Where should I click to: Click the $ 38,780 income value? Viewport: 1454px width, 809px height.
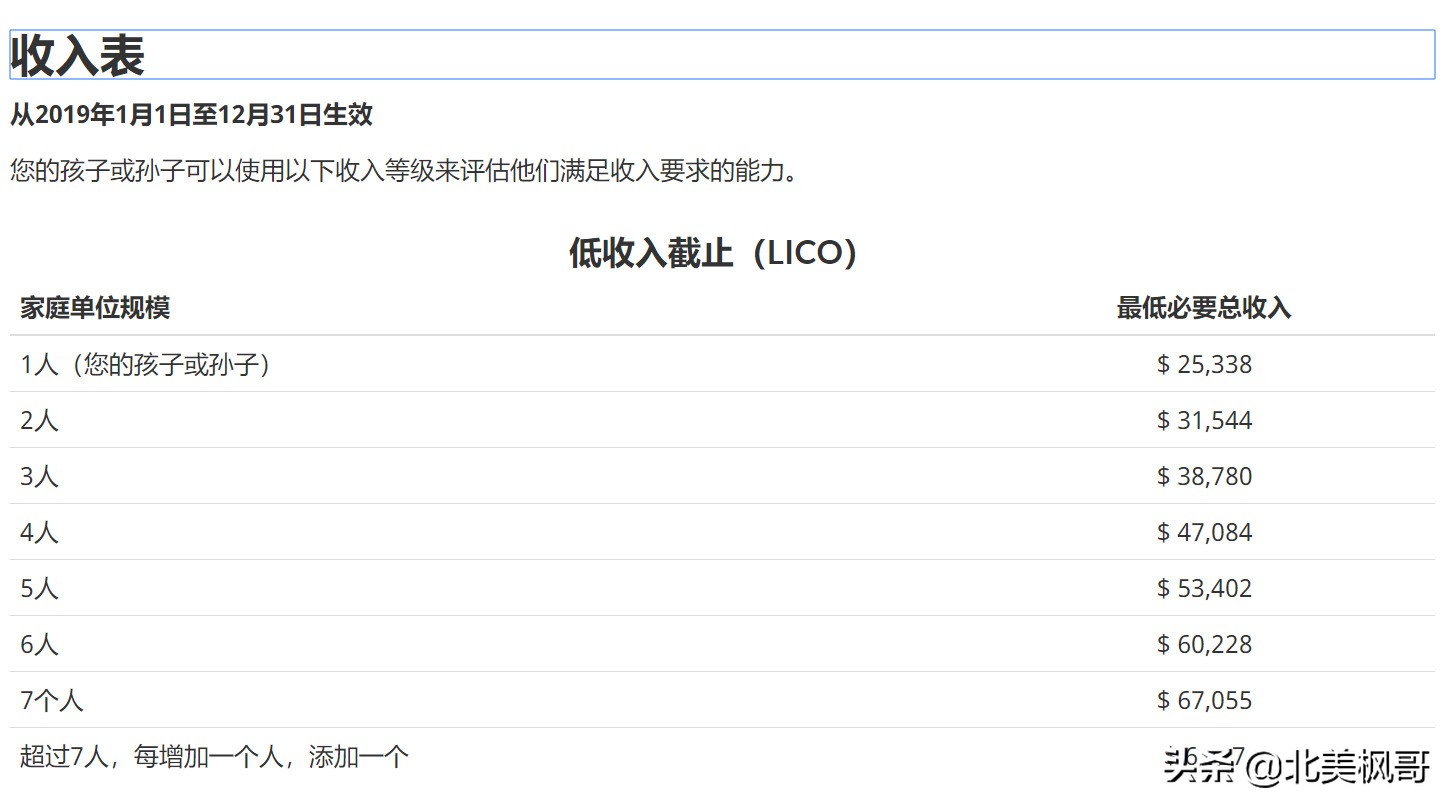click(1202, 476)
